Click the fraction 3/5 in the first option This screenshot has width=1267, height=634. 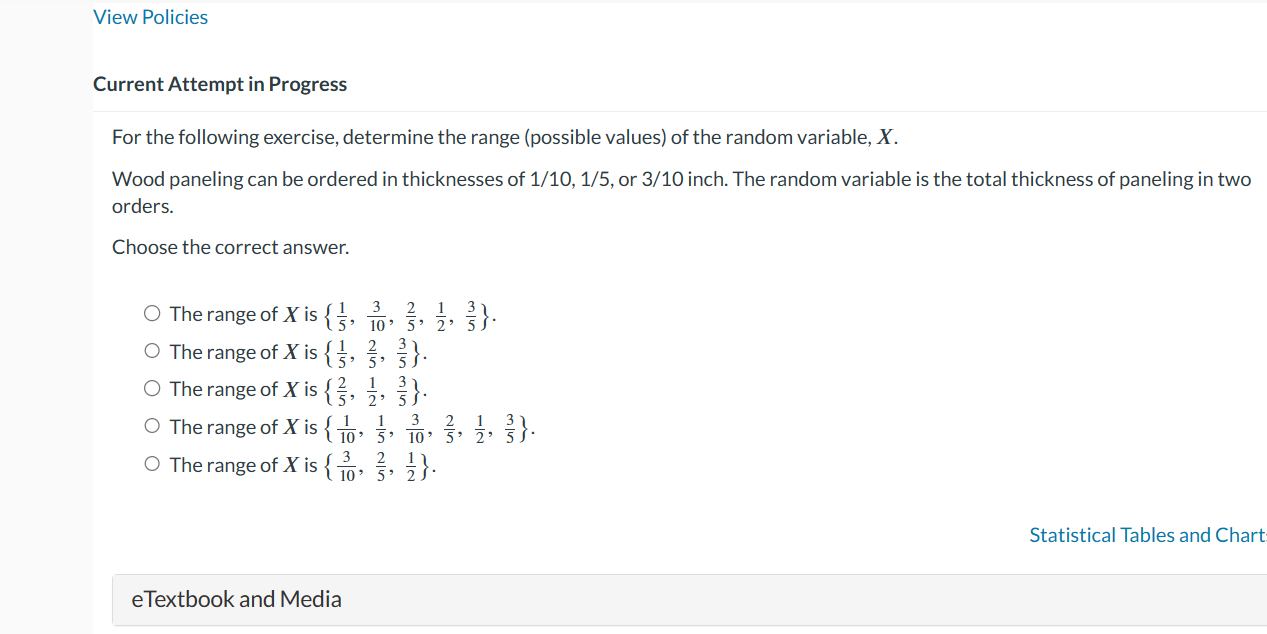click(x=470, y=314)
